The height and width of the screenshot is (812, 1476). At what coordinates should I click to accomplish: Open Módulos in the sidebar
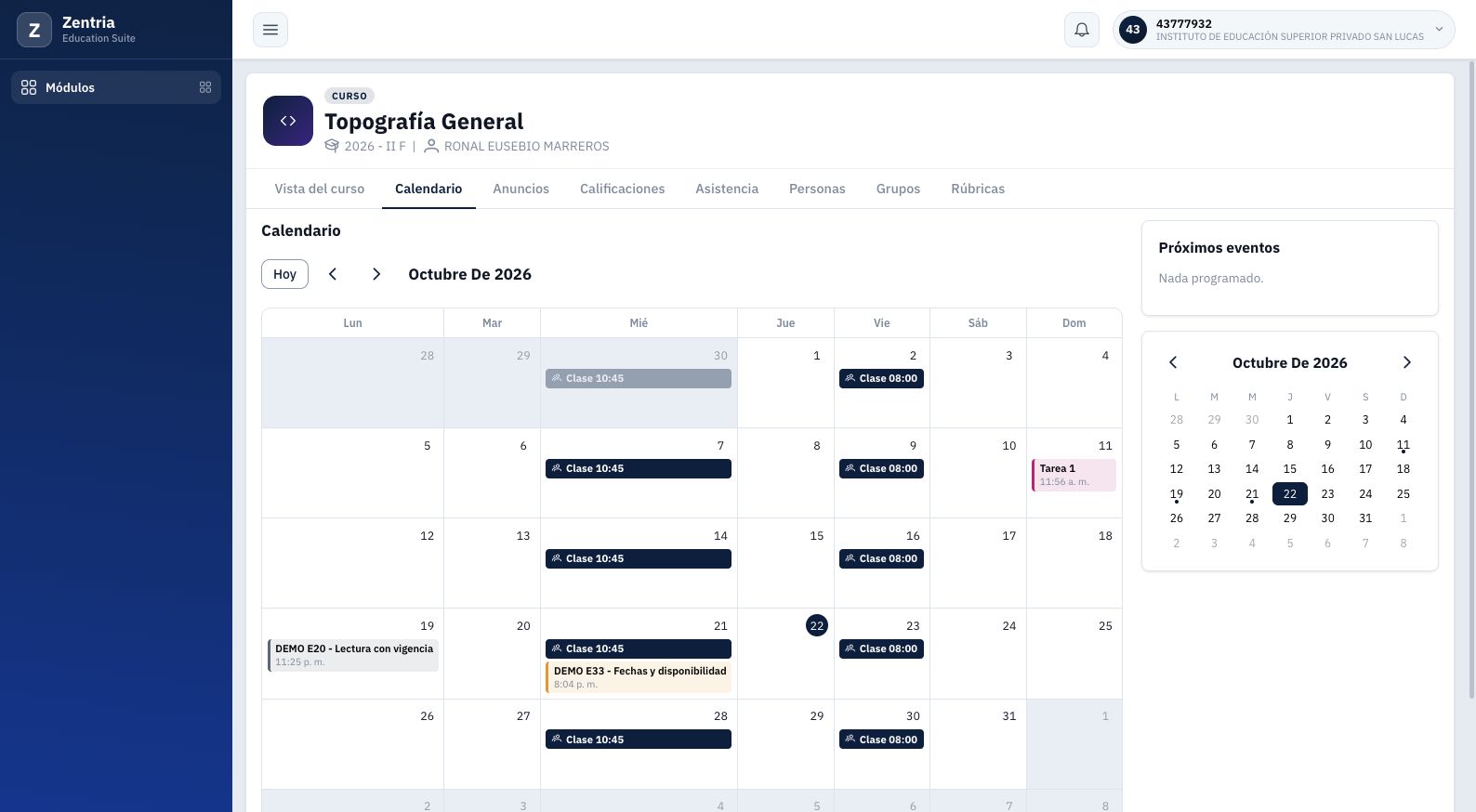(x=116, y=87)
